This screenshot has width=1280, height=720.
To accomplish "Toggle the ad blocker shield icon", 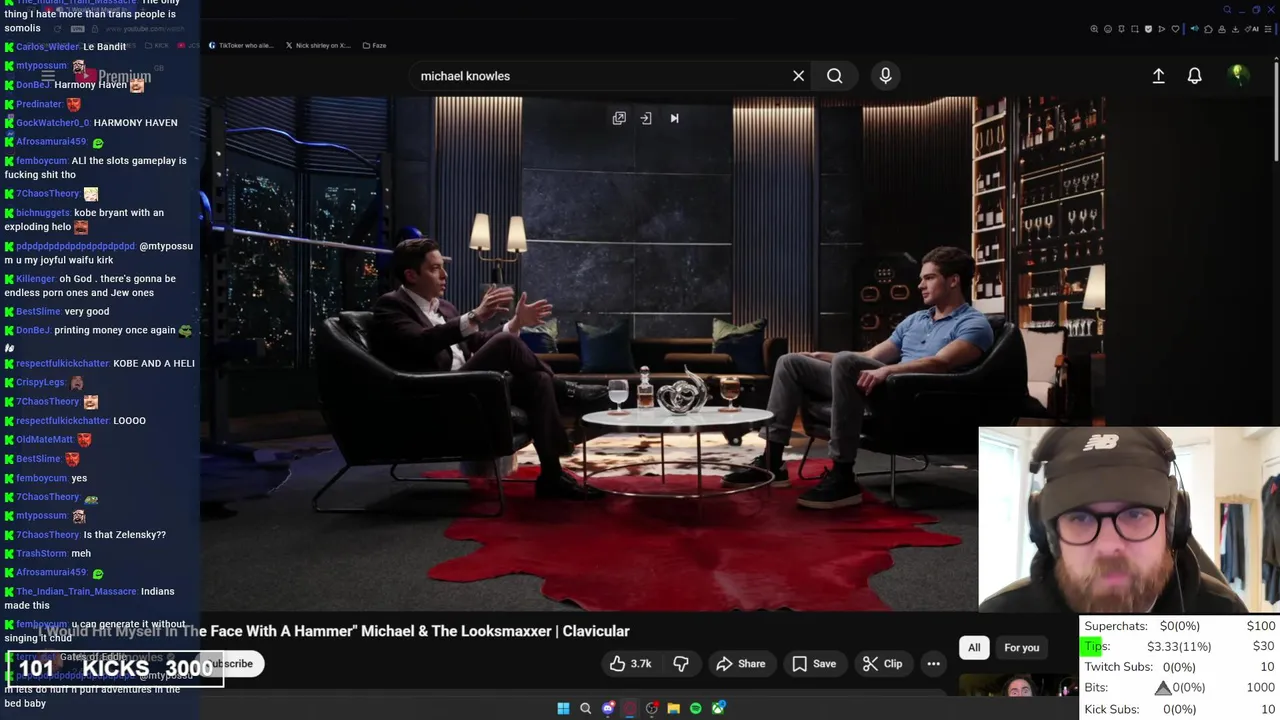I will (1148, 29).
